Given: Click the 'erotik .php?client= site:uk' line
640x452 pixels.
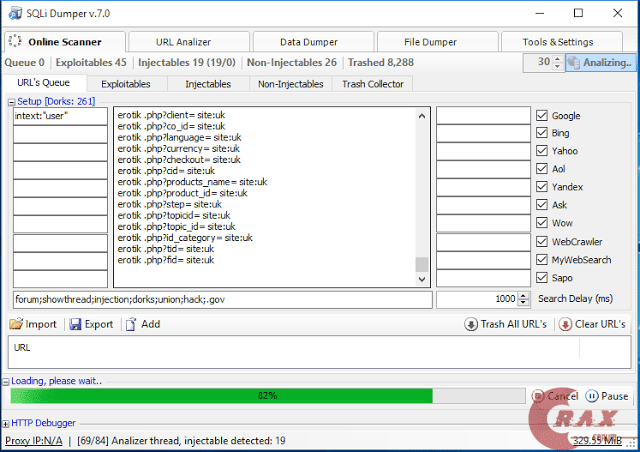Looking at the screenshot, I should (171, 115).
